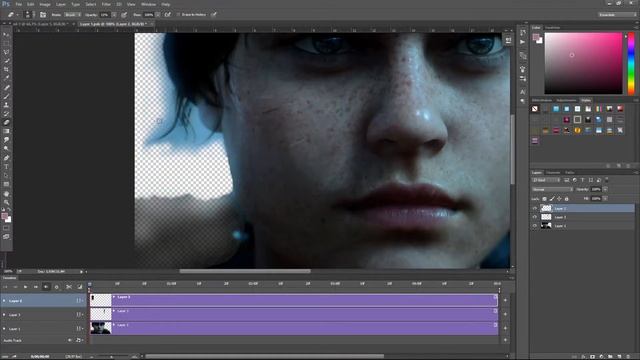640x360 pixels.
Task: Click the hue spectrum slider
Action: [x=631, y=63]
